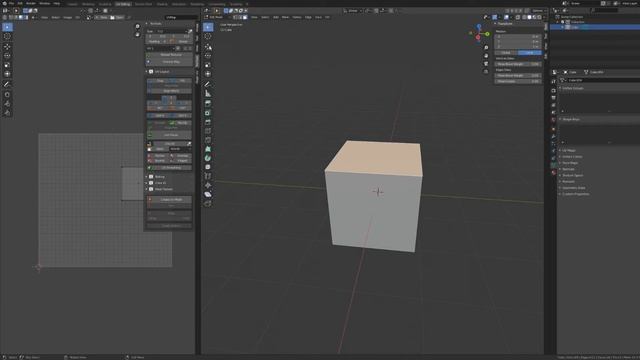Select the Cursor tool in 3D viewport toolbar
The height and width of the screenshot is (360, 640).
208,36
